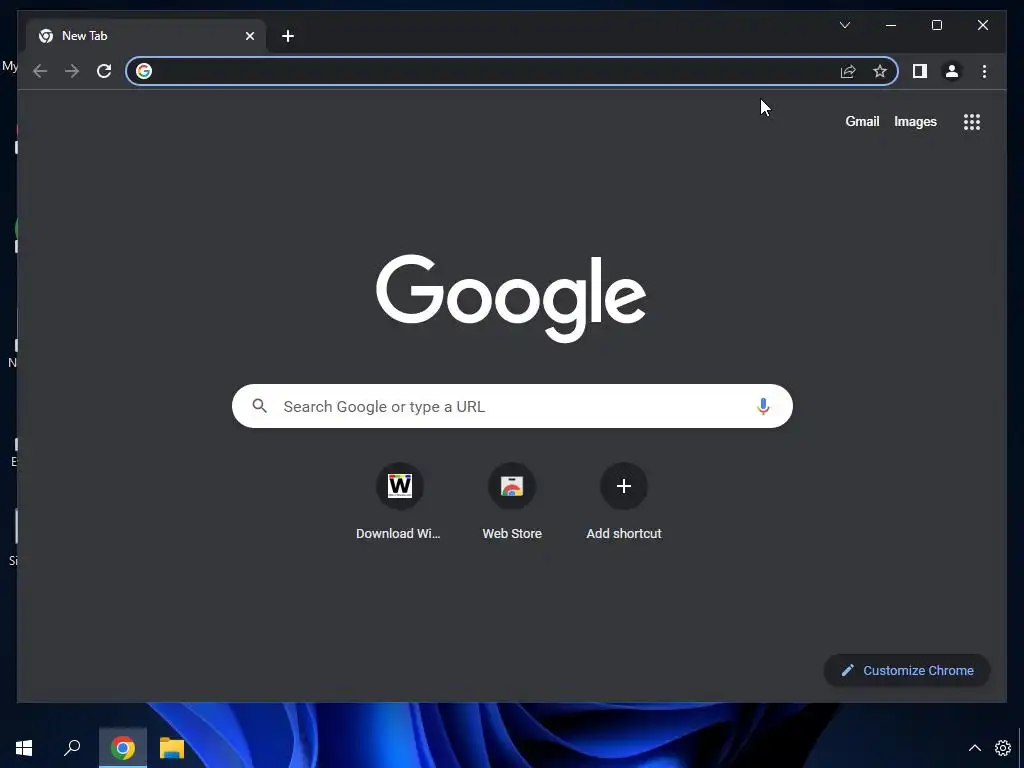This screenshot has height=768, width=1024.
Task: Share this page icon in address bar
Action: pos(848,71)
